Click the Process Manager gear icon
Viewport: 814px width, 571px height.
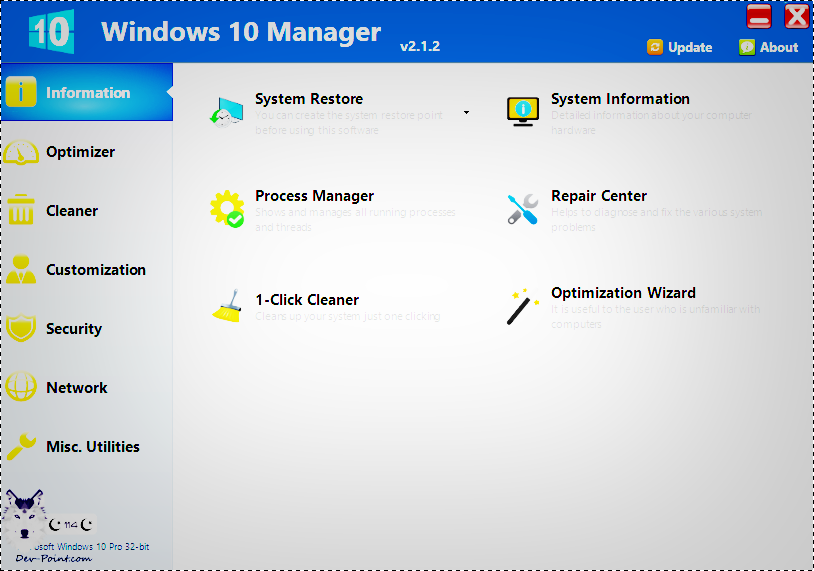coord(227,209)
